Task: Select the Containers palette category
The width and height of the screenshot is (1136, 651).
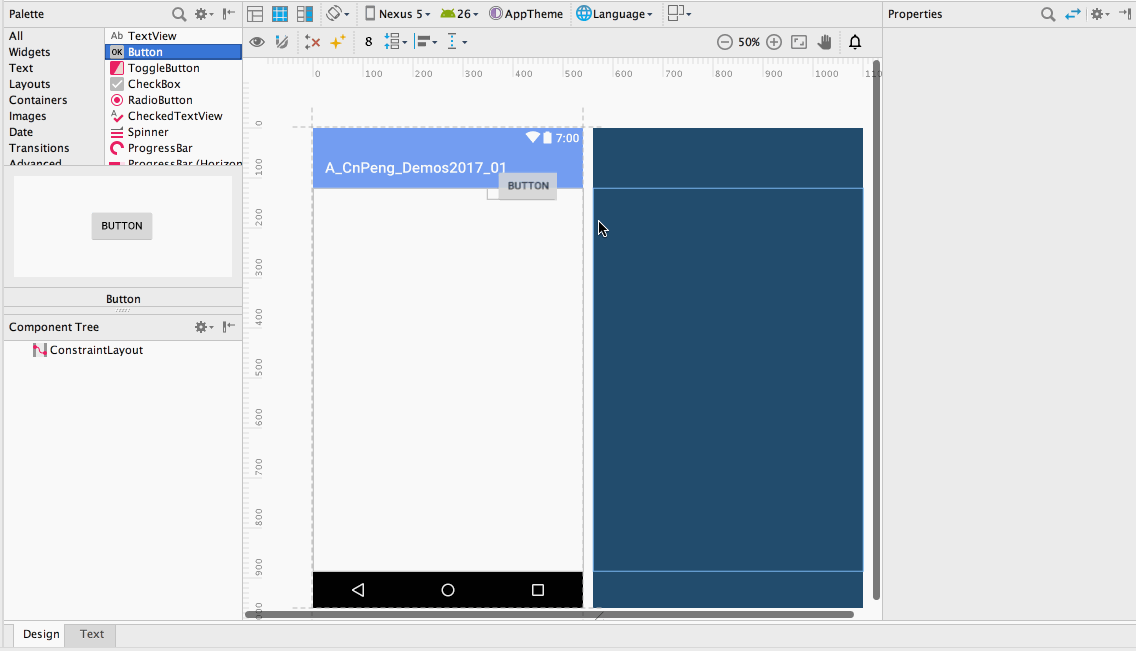Action: [38, 100]
